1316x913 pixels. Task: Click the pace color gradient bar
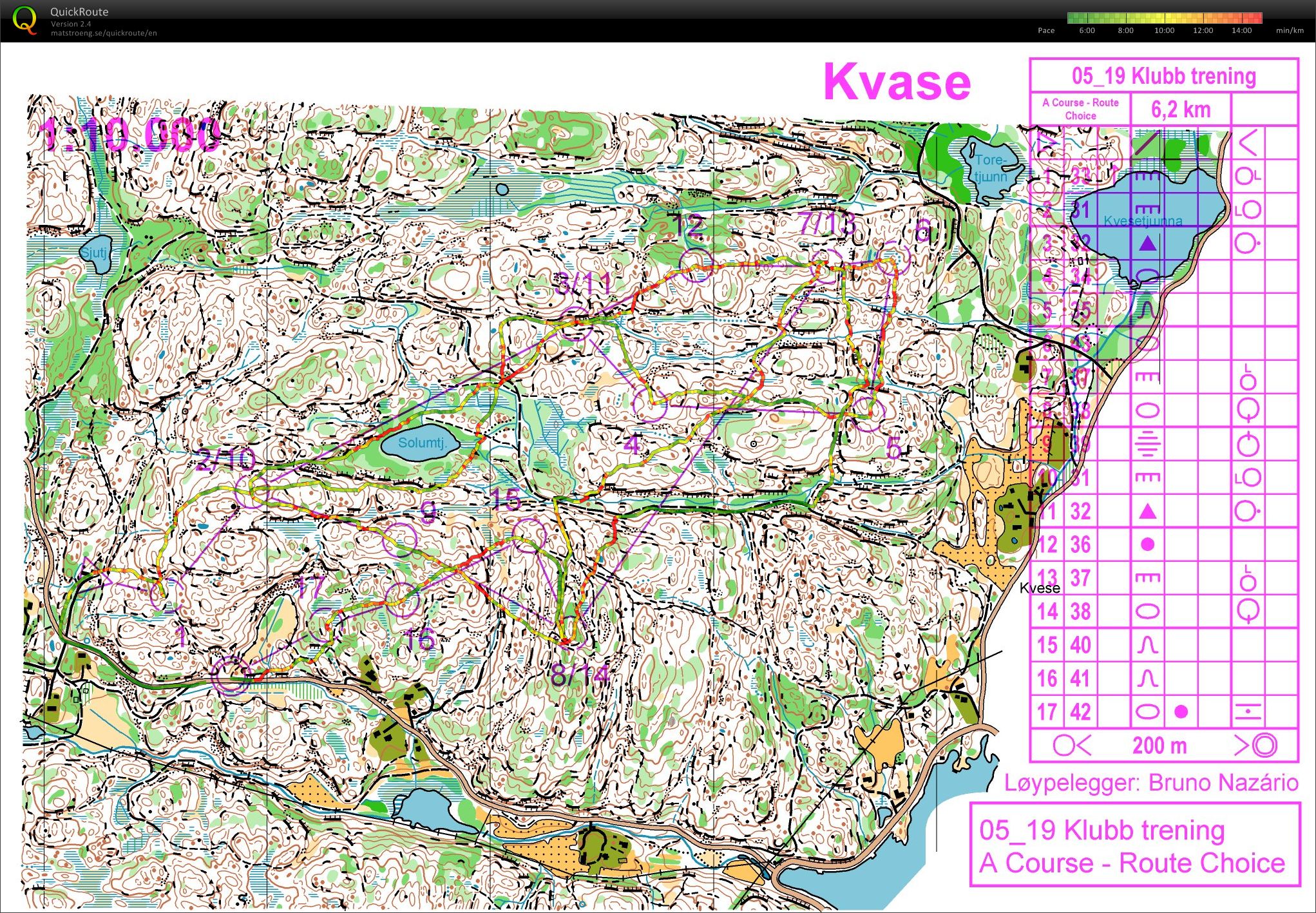point(1164,18)
